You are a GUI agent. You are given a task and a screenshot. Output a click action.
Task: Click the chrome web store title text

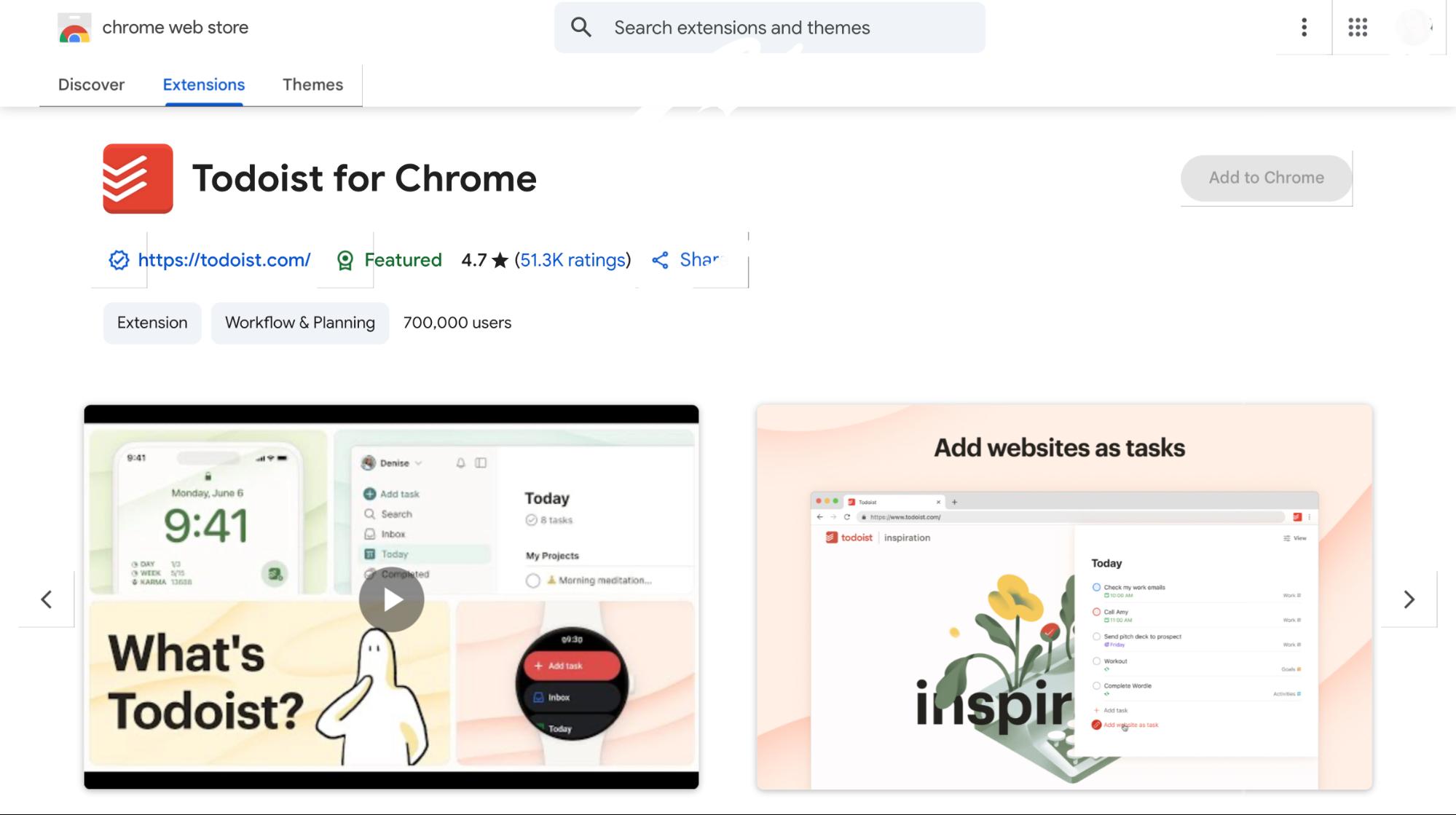click(176, 28)
